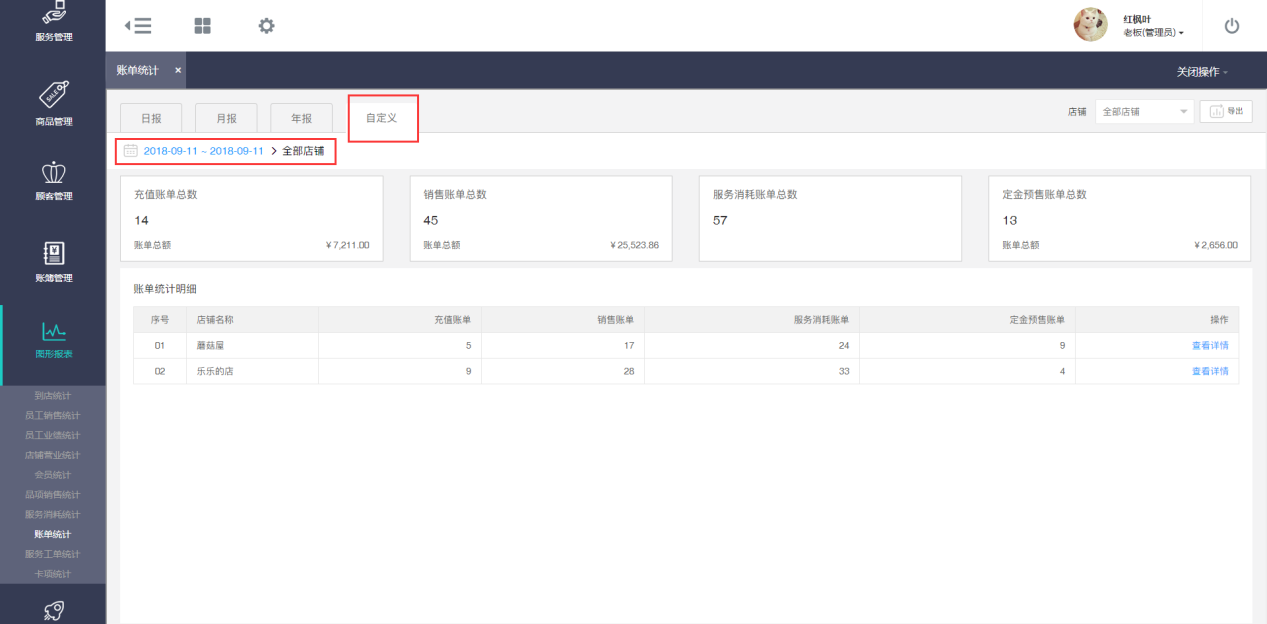This screenshot has width=1267, height=624.
Task: Click the calendar icon beside date range
Action: coord(130,151)
